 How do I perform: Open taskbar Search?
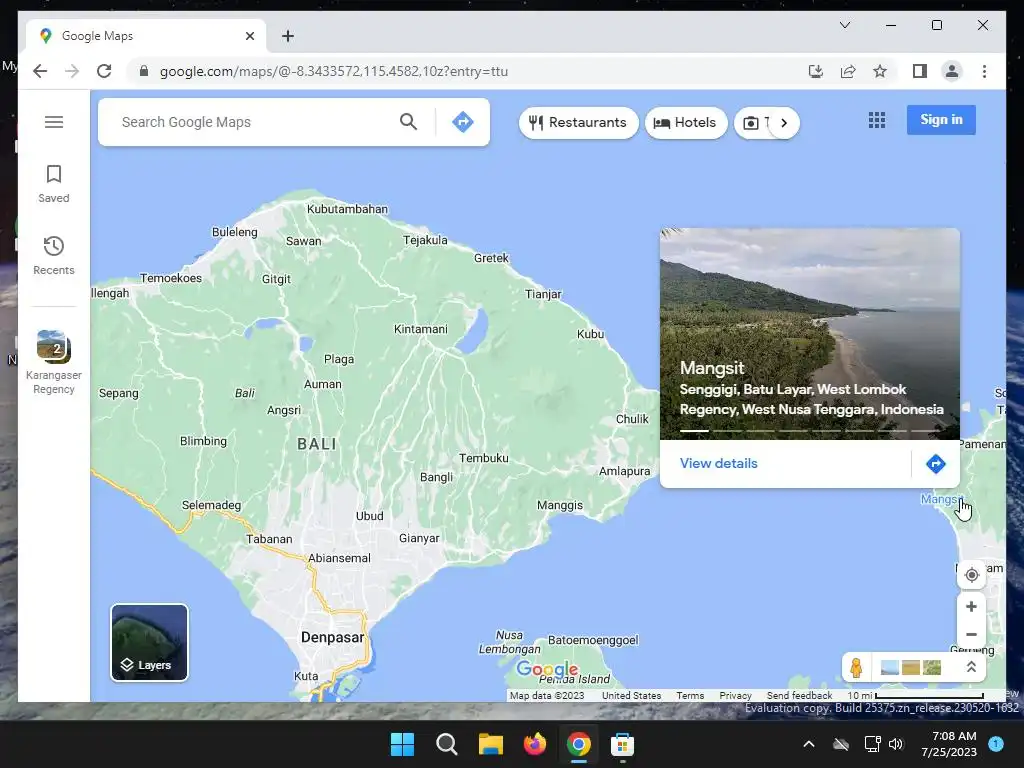[x=447, y=744]
